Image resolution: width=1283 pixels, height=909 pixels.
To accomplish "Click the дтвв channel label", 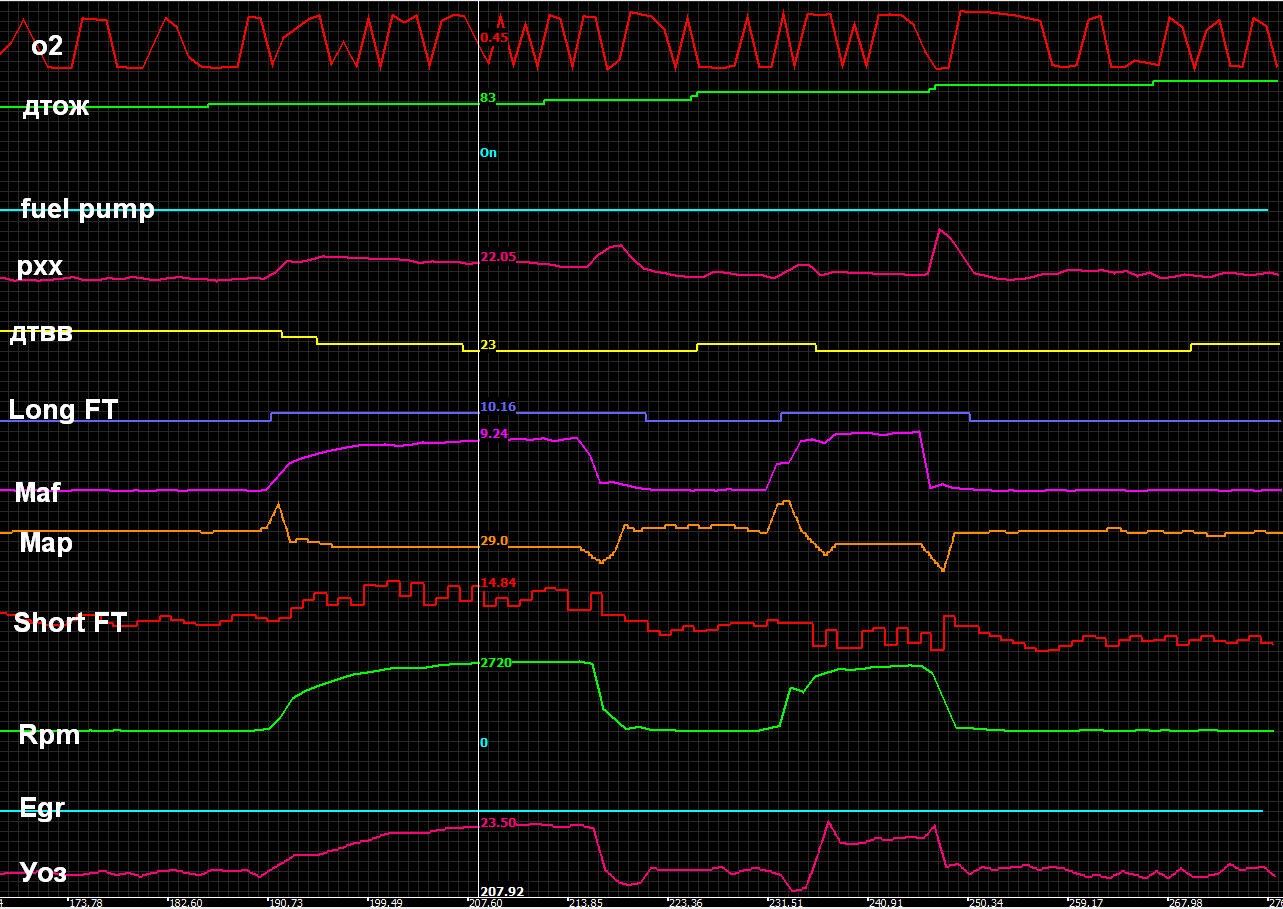I will [x=41, y=334].
